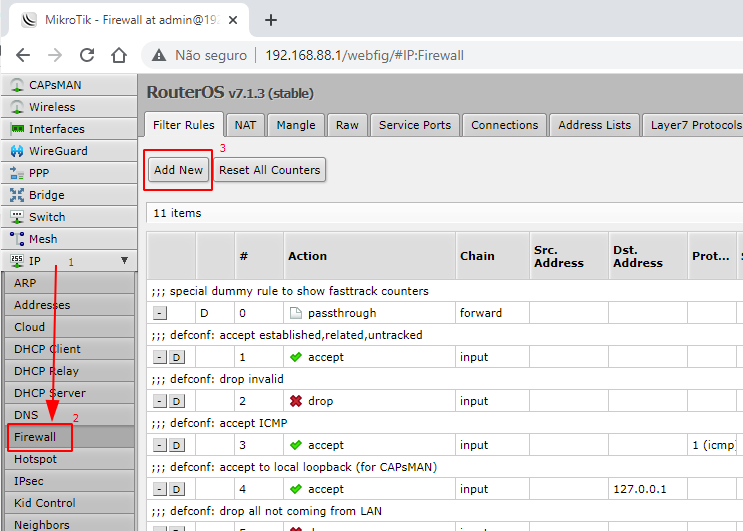This screenshot has width=743, height=531.
Task: Open the Mangle tab
Action: (296, 125)
